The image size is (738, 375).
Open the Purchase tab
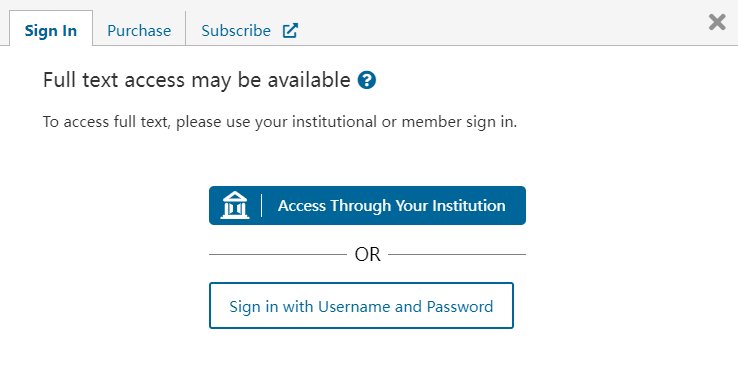[x=139, y=30]
